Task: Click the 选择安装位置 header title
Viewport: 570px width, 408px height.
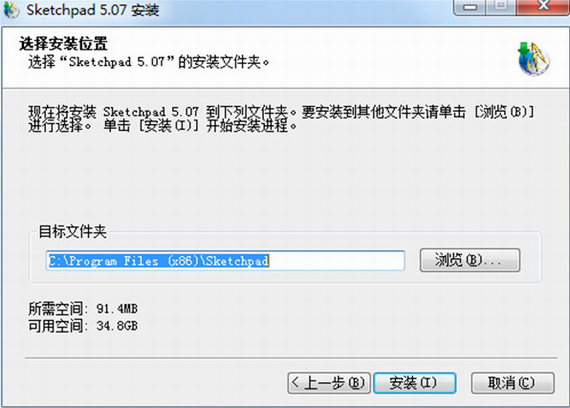Action: tap(63, 44)
